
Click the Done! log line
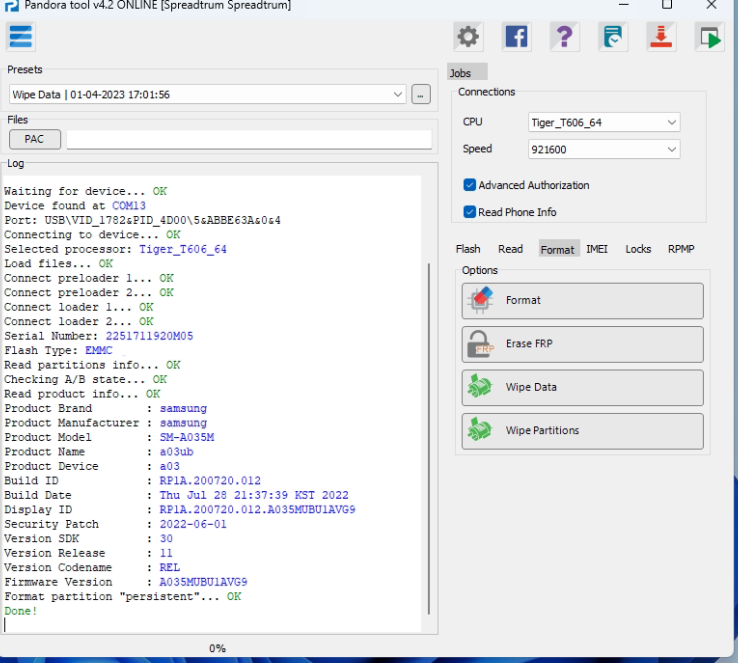pyautogui.click(x=21, y=611)
